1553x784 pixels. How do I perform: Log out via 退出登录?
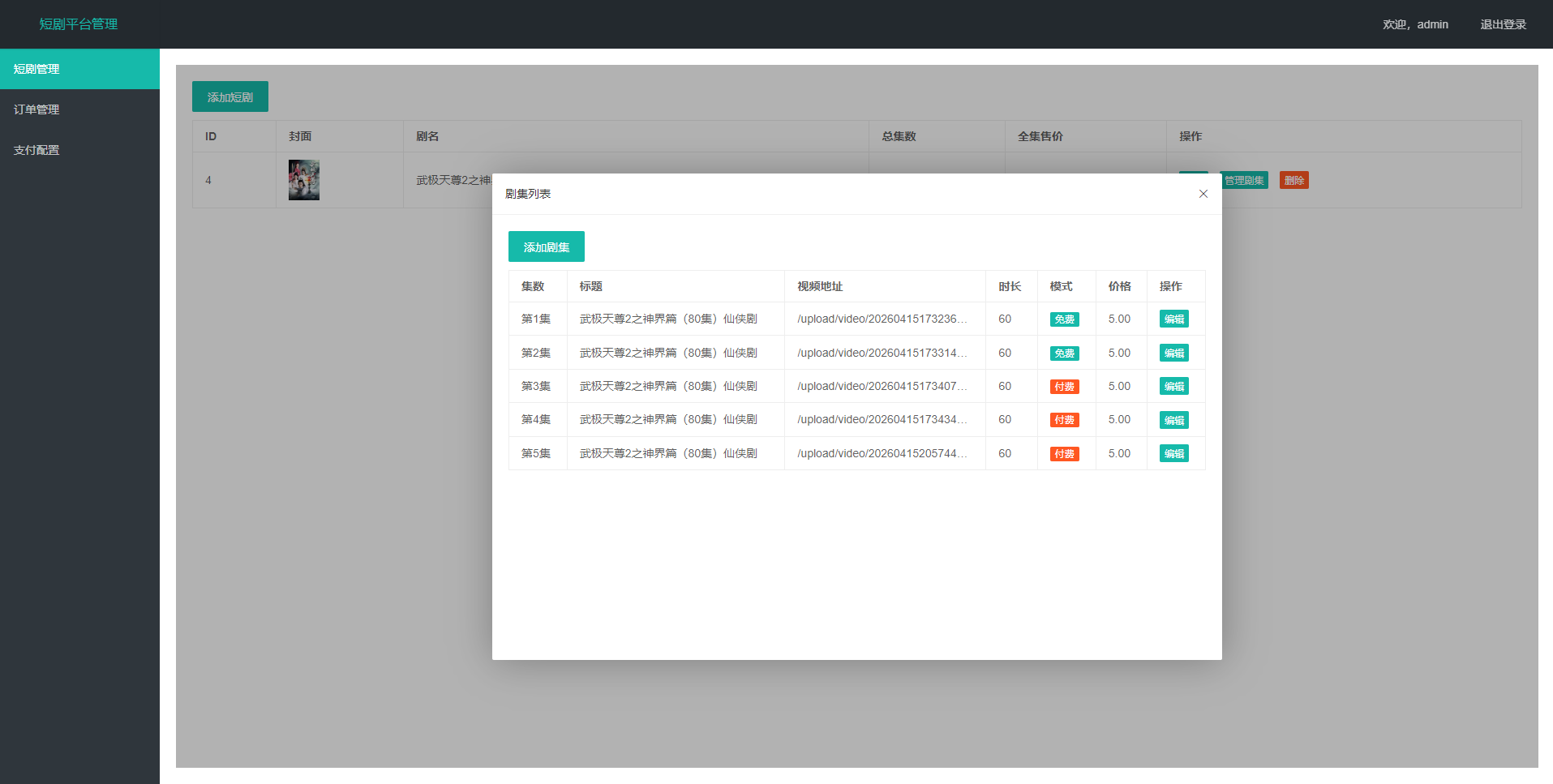(x=1503, y=24)
